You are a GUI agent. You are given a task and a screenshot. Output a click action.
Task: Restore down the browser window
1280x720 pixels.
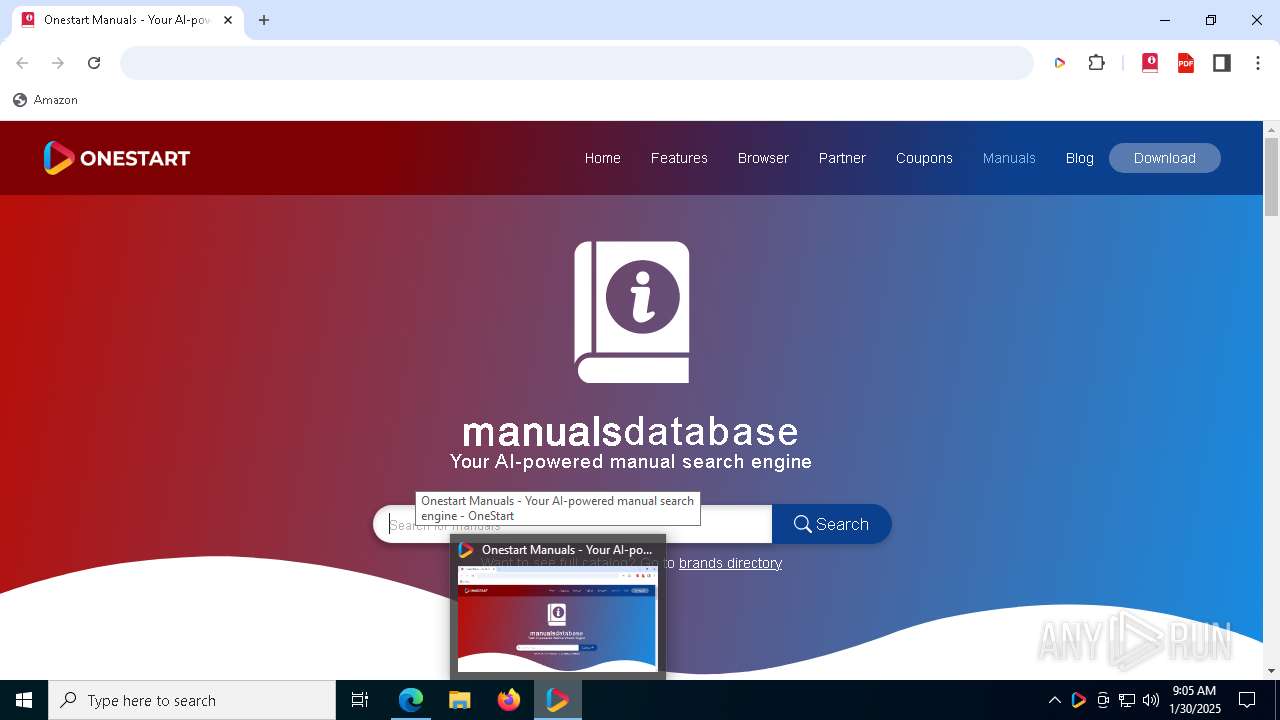coord(1211,20)
